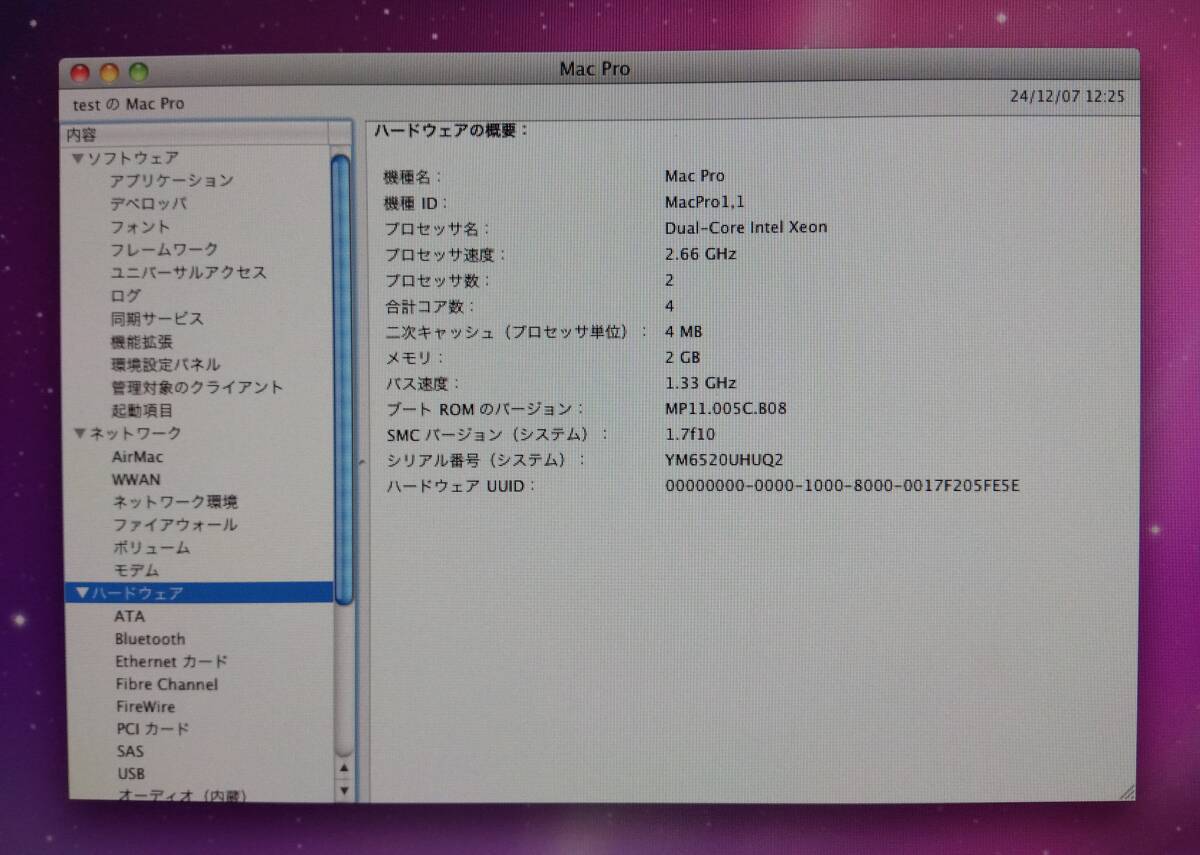The image size is (1200, 855).
Task: Click the 1.33 GHz bus speed value
Action: pyautogui.click(x=700, y=383)
